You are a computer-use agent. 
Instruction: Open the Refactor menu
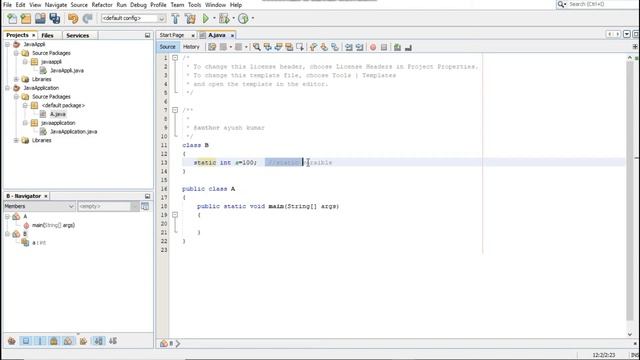tap(102, 5)
